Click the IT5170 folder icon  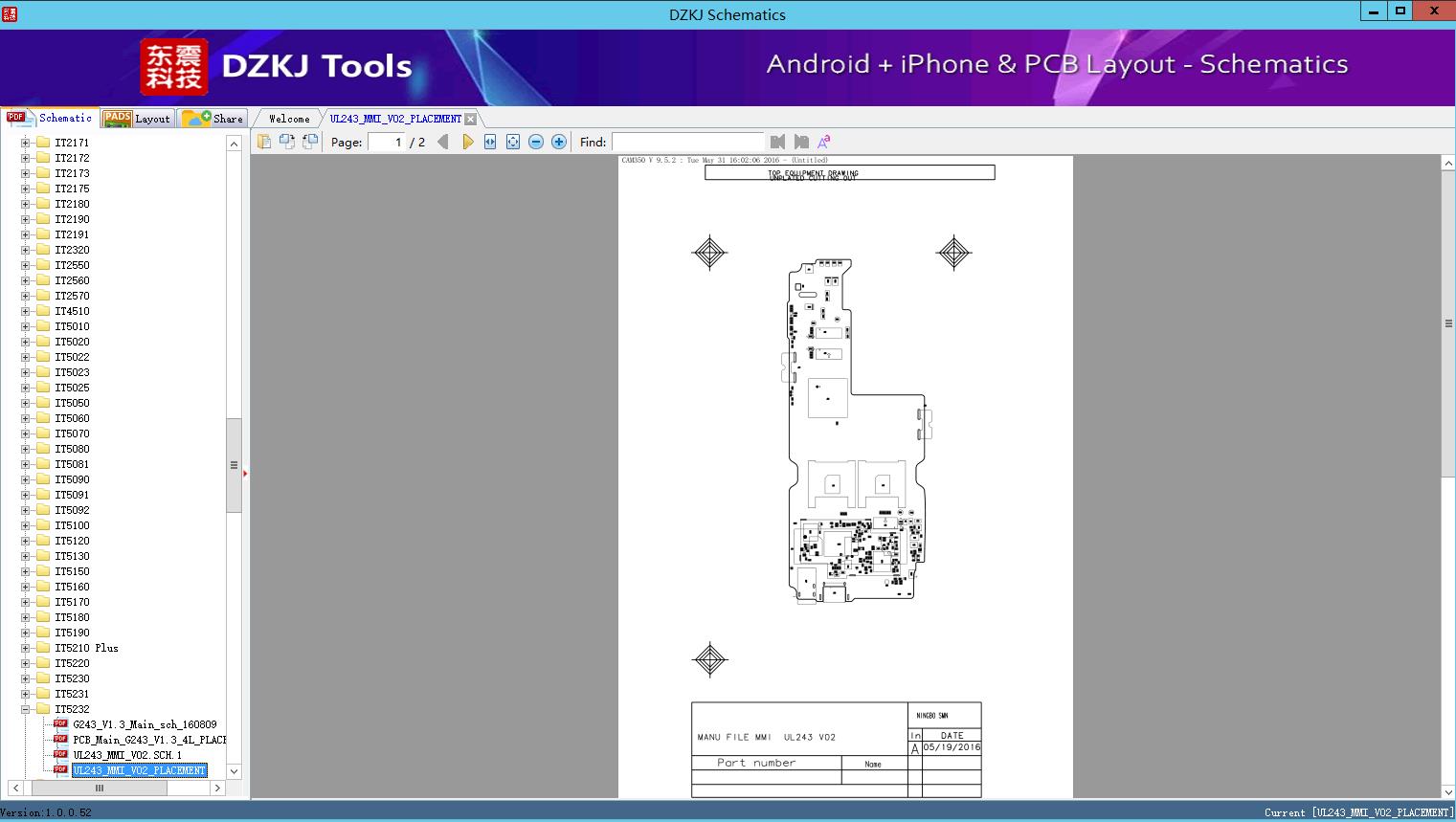42,602
